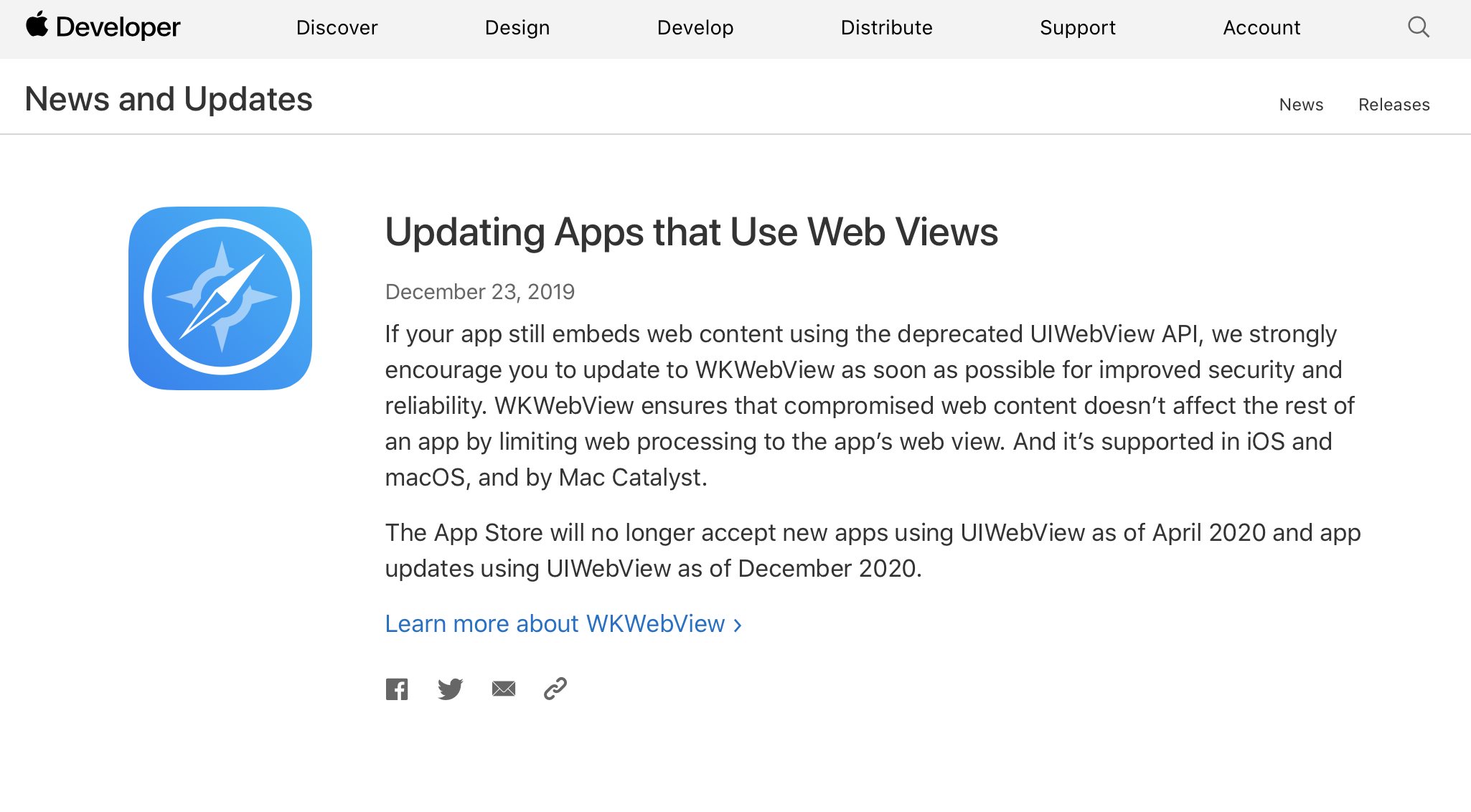Share article via email icon

point(504,689)
